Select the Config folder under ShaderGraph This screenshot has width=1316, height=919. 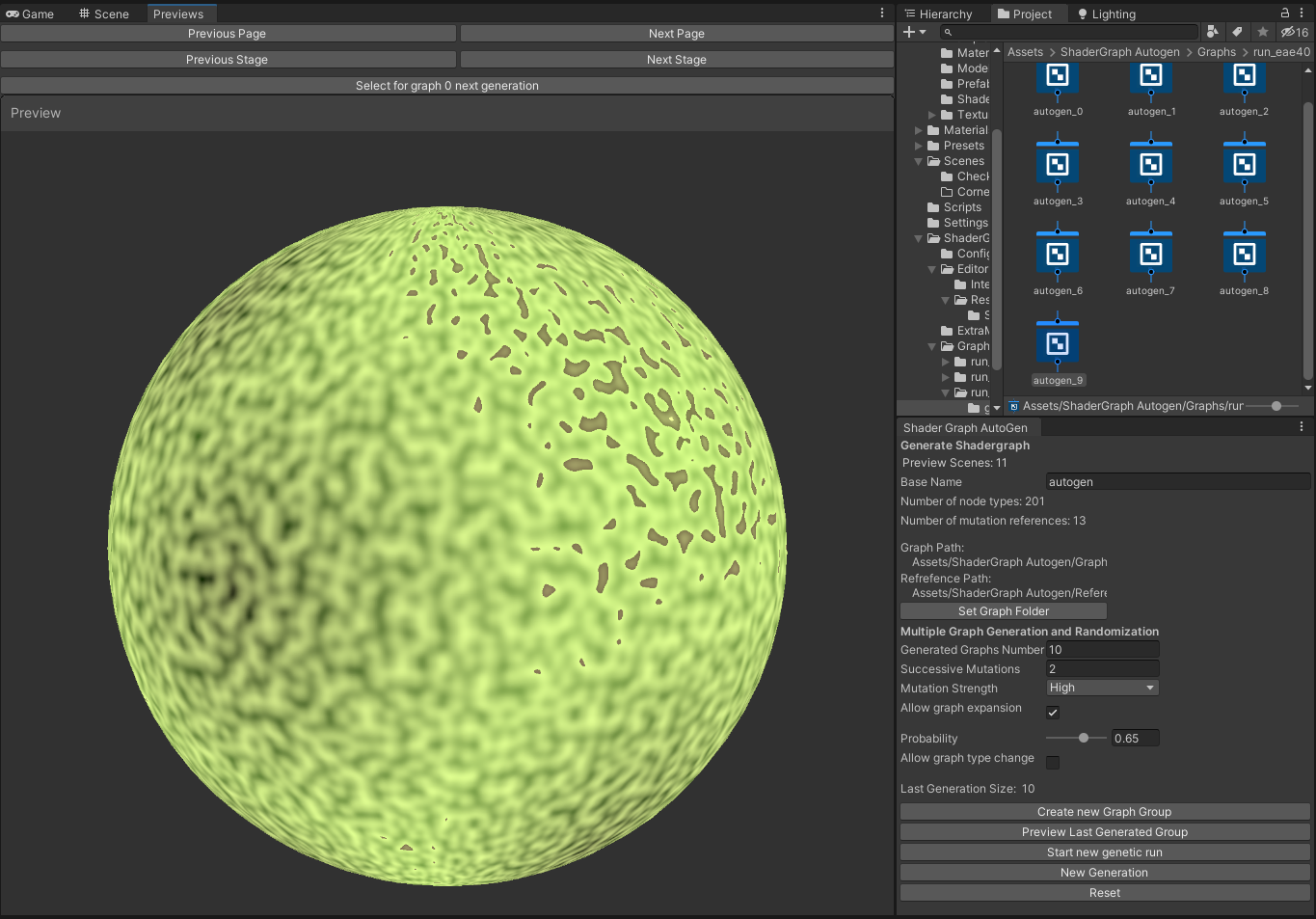pyautogui.click(x=965, y=254)
